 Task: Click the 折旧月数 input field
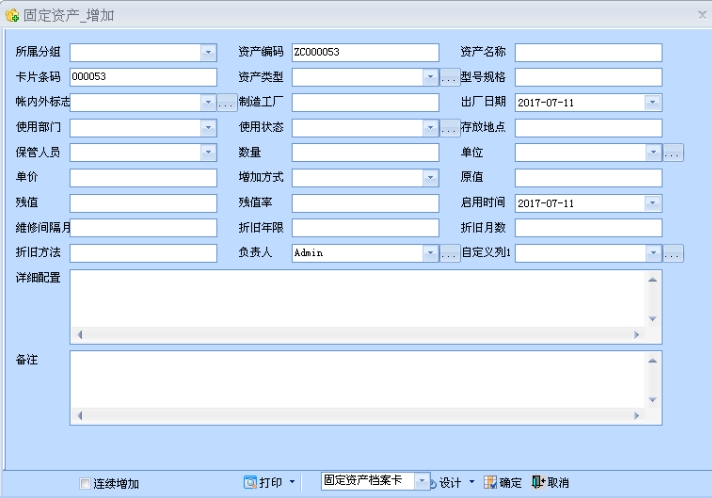(588, 228)
